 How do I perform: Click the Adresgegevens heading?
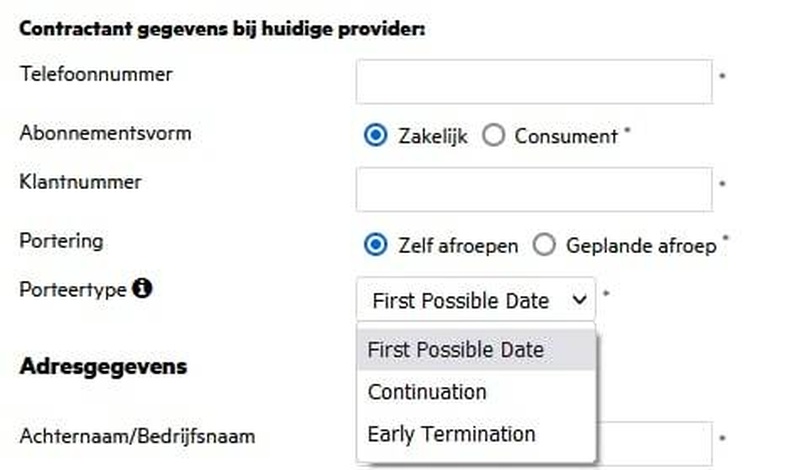pos(103,367)
